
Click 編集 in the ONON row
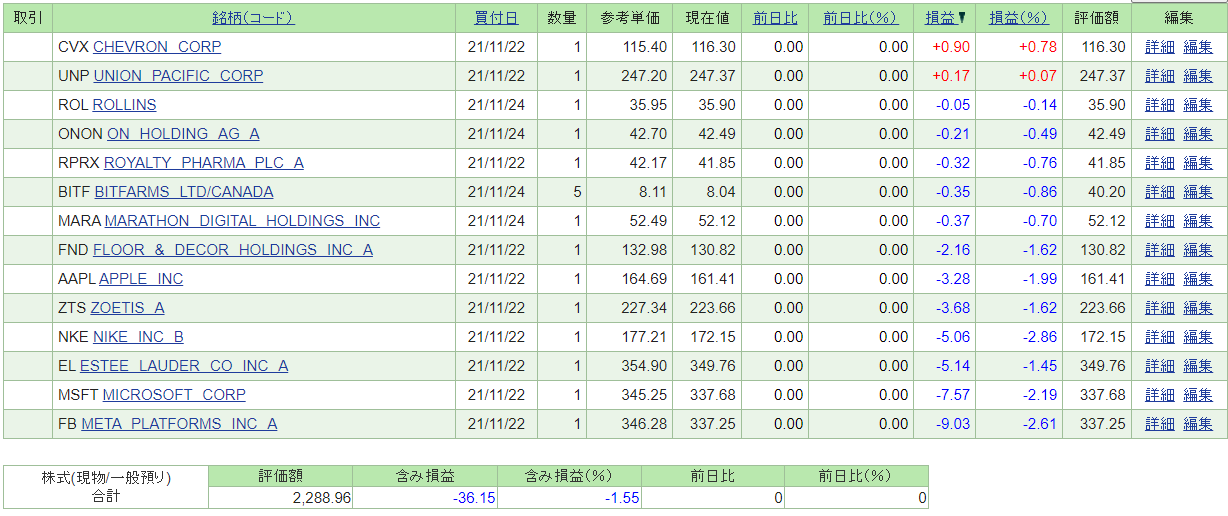click(1198, 134)
